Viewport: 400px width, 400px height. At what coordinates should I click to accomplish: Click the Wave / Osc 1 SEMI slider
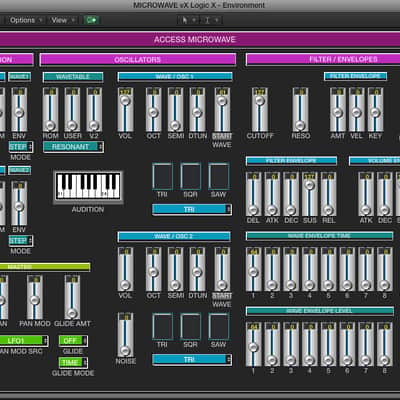click(175, 110)
